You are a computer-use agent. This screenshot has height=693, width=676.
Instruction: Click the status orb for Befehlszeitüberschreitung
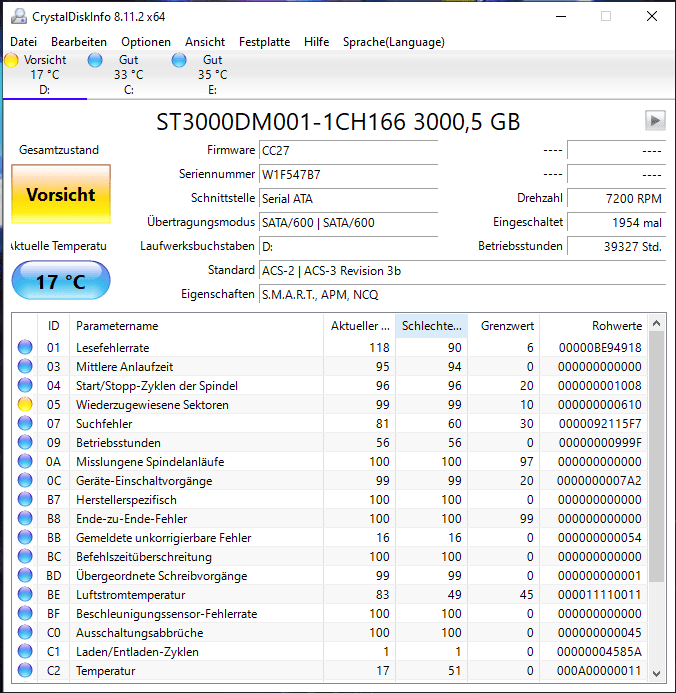[x=25, y=556]
